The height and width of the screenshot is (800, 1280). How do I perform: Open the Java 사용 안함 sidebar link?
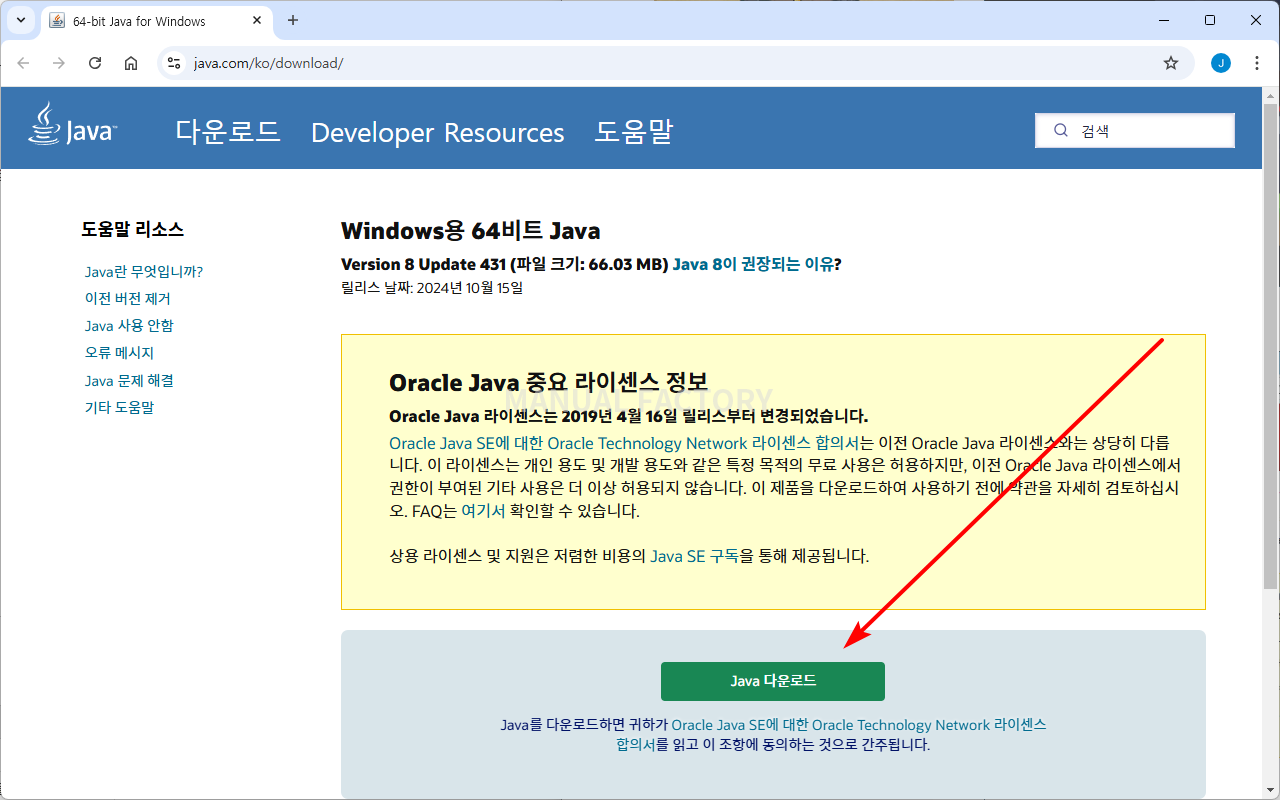tap(129, 326)
